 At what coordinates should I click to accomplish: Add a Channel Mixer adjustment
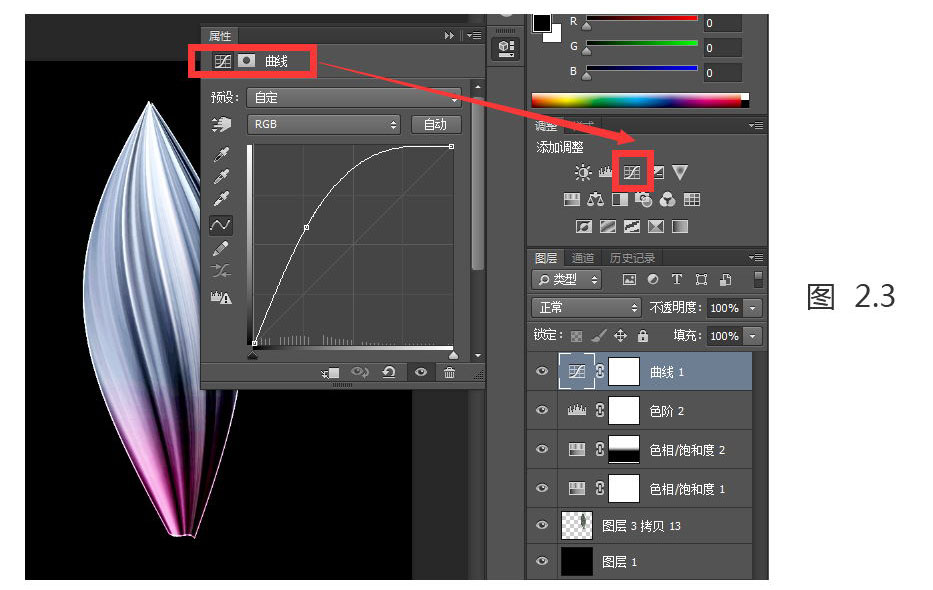pos(668,199)
